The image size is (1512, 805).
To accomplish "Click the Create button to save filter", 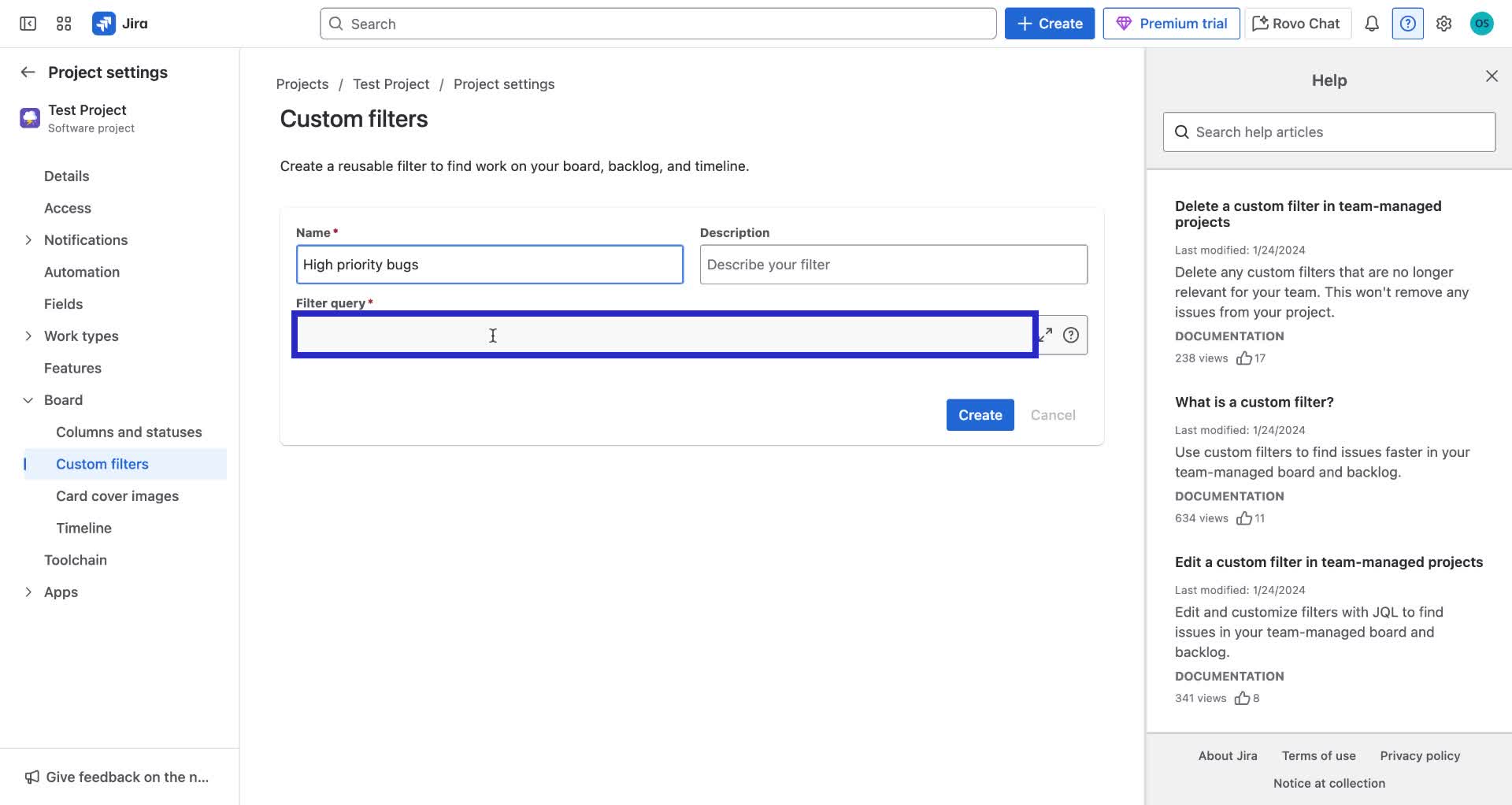I will [980, 414].
